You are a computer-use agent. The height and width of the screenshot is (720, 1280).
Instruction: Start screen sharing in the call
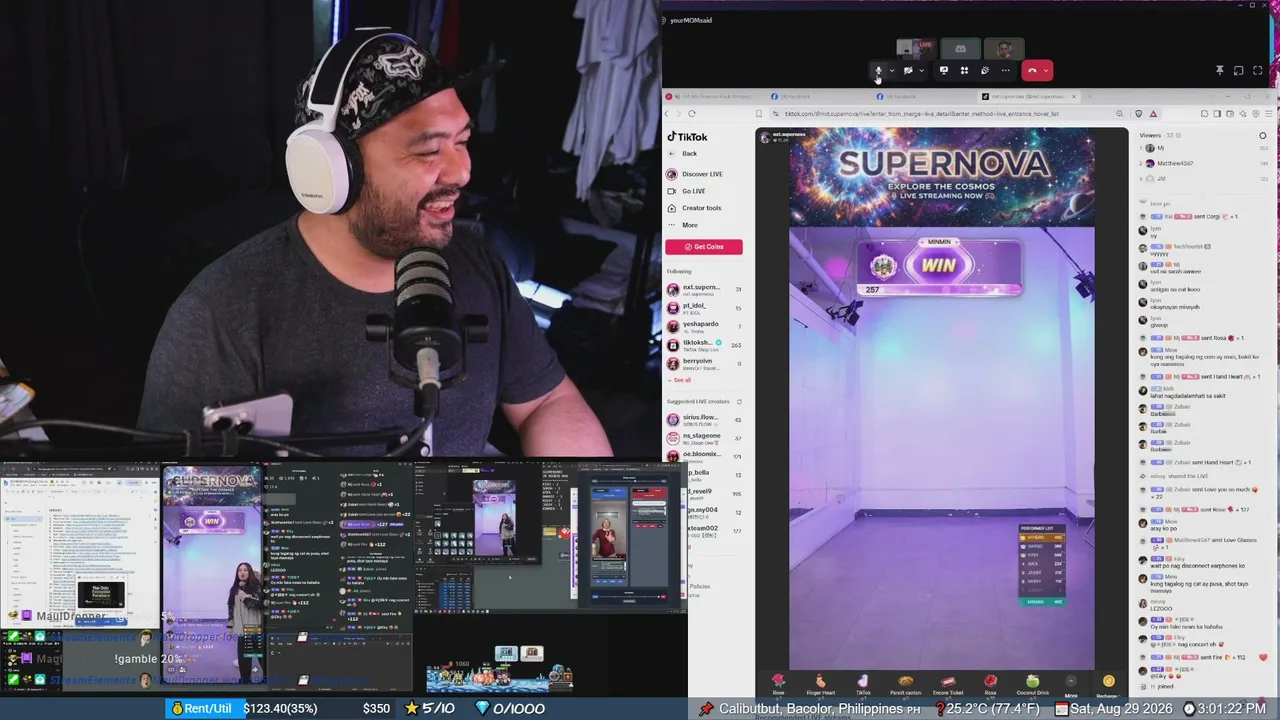point(943,71)
